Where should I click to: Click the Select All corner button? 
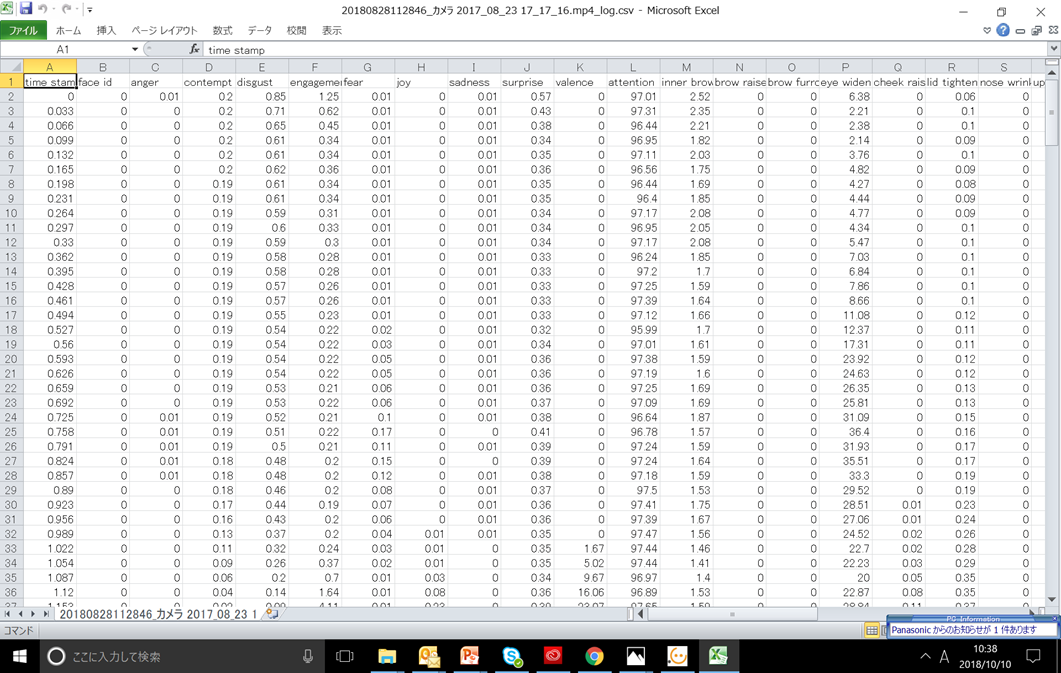coord(12,66)
